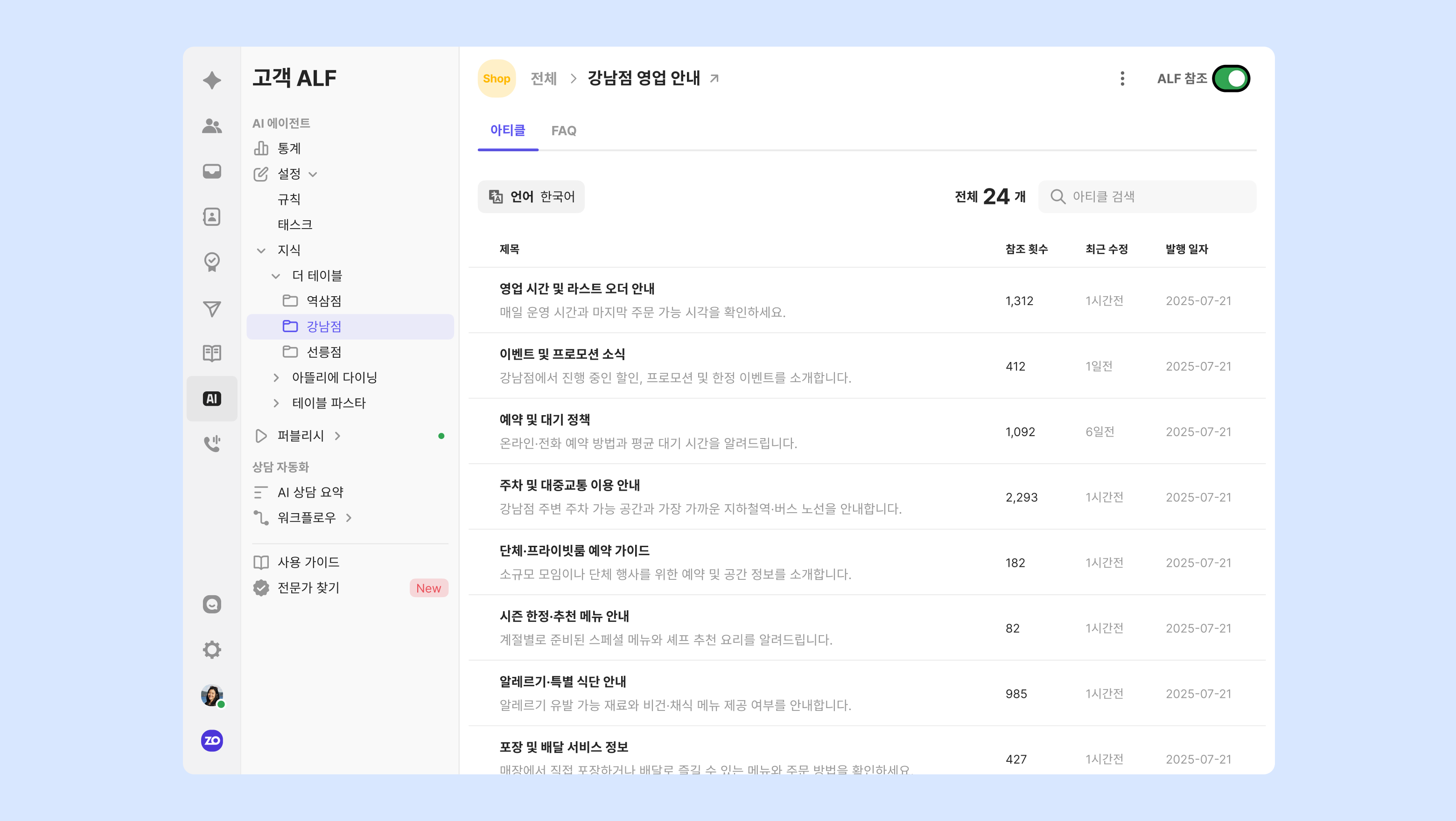
Task: Click the team members icon in left rail
Action: pyautogui.click(x=211, y=125)
